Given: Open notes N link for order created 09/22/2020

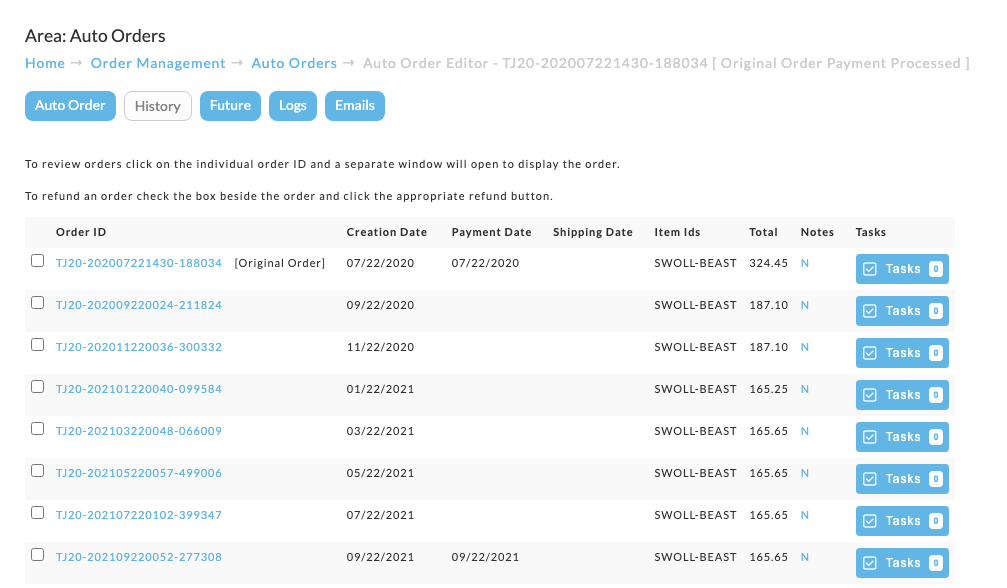Looking at the screenshot, I should point(805,305).
